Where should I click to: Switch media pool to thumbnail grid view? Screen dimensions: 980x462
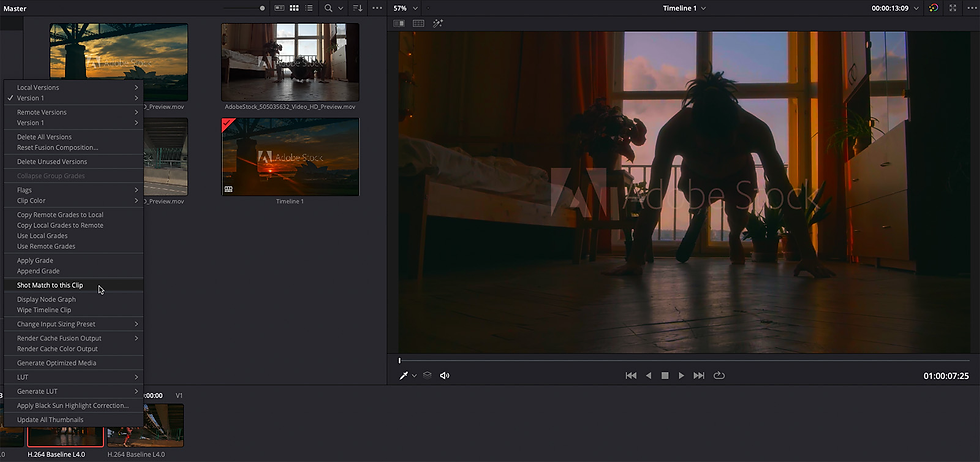click(x=294, y=8)
